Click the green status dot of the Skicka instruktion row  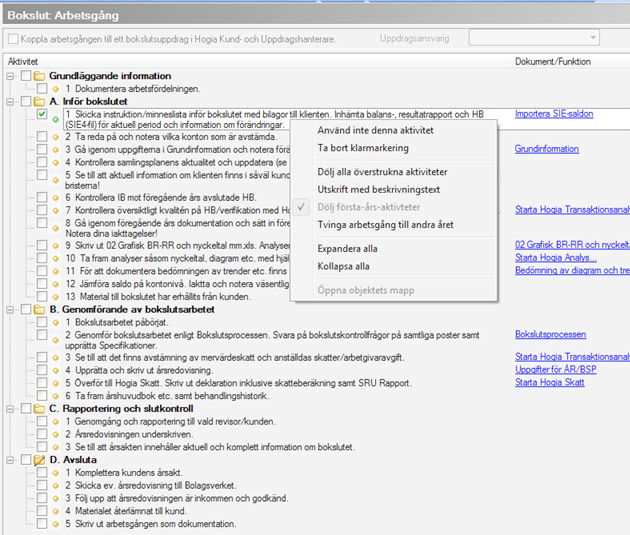(55, 119)
